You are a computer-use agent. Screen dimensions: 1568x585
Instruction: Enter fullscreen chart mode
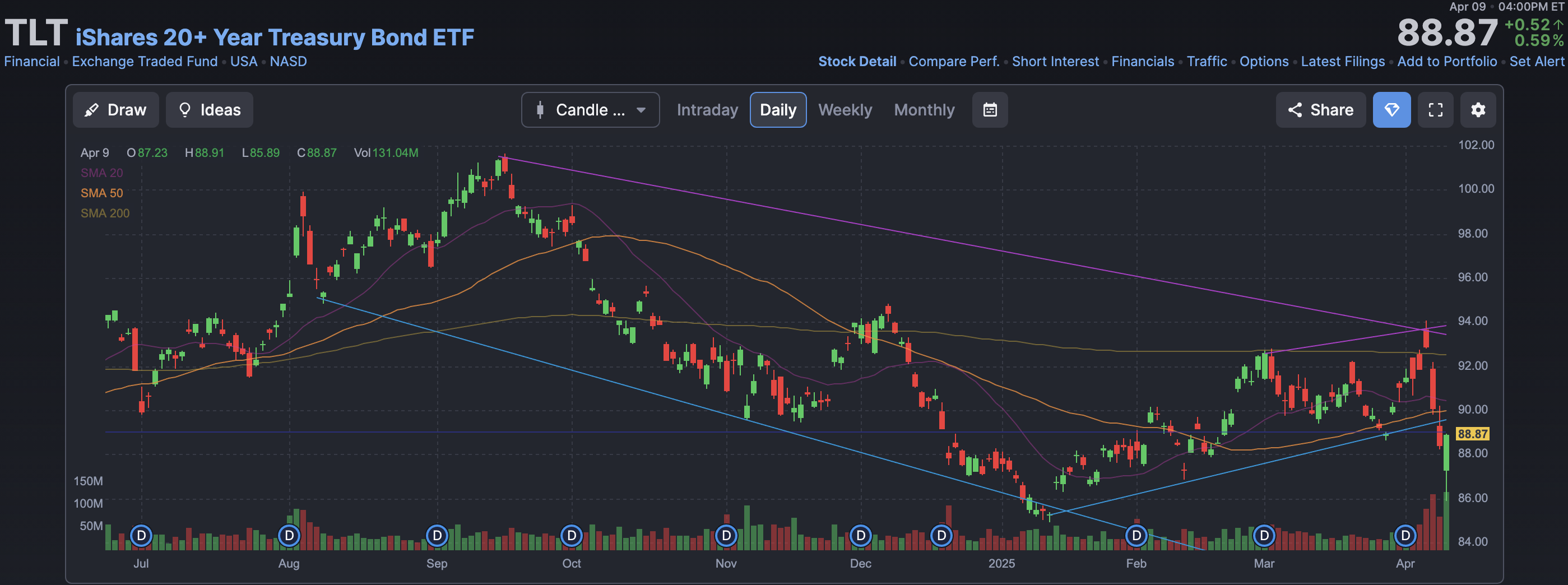tap(1435, 110)
